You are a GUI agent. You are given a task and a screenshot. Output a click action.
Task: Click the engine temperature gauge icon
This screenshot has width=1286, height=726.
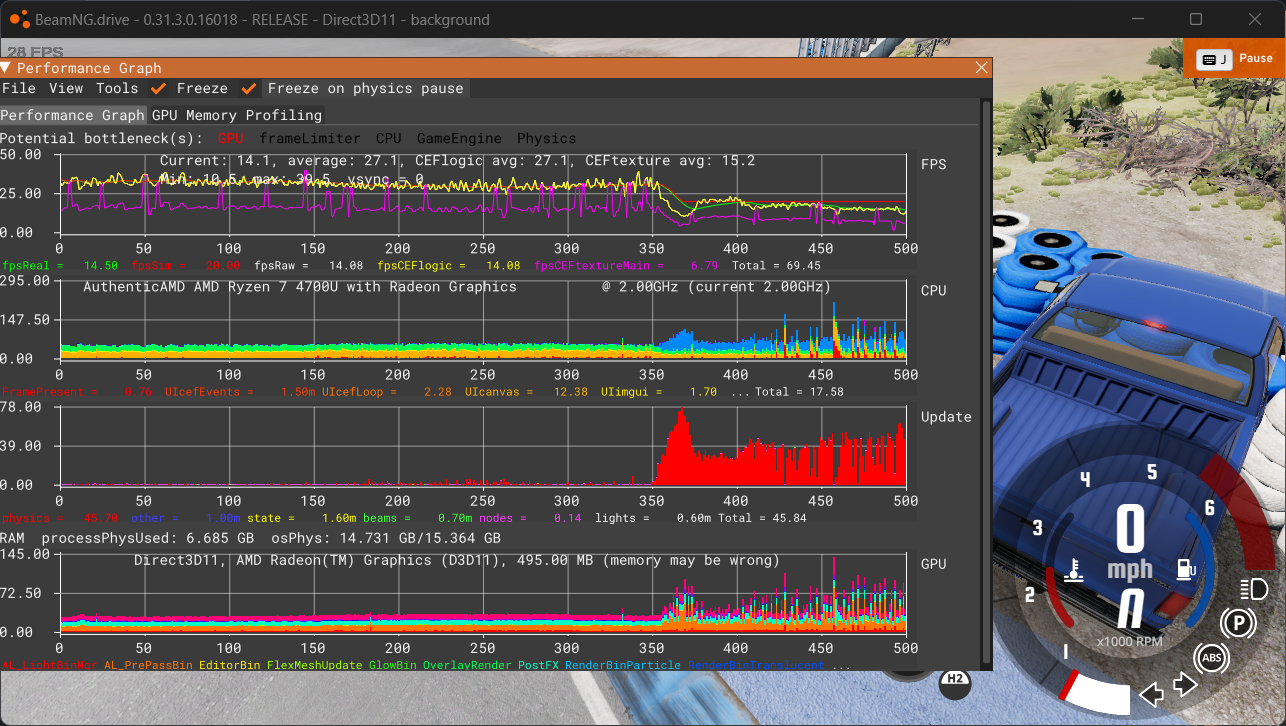click(x=1075, y=571)
